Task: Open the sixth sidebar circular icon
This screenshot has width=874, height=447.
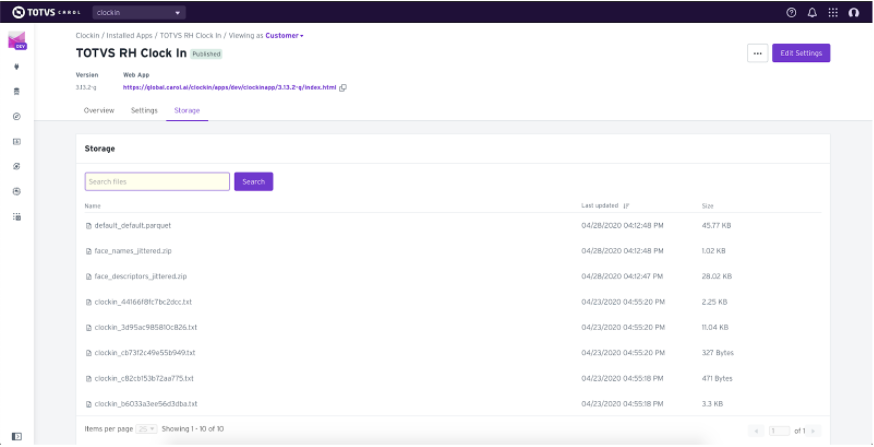Action: click(x=17, y=191)
